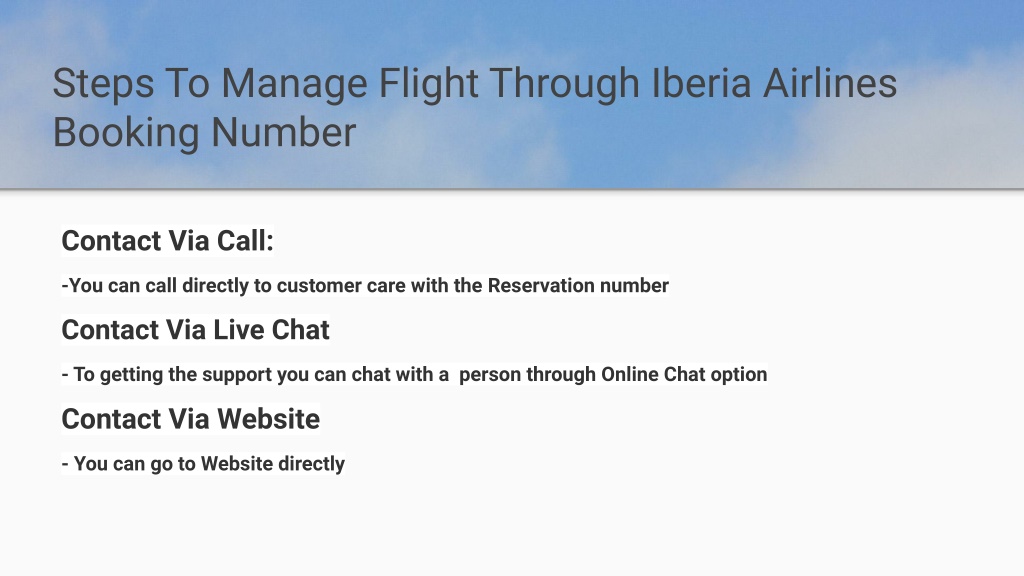1024x576 pixels.
Task: Select the 'You can go to Website directly' line
Action: tap(203, 464)
